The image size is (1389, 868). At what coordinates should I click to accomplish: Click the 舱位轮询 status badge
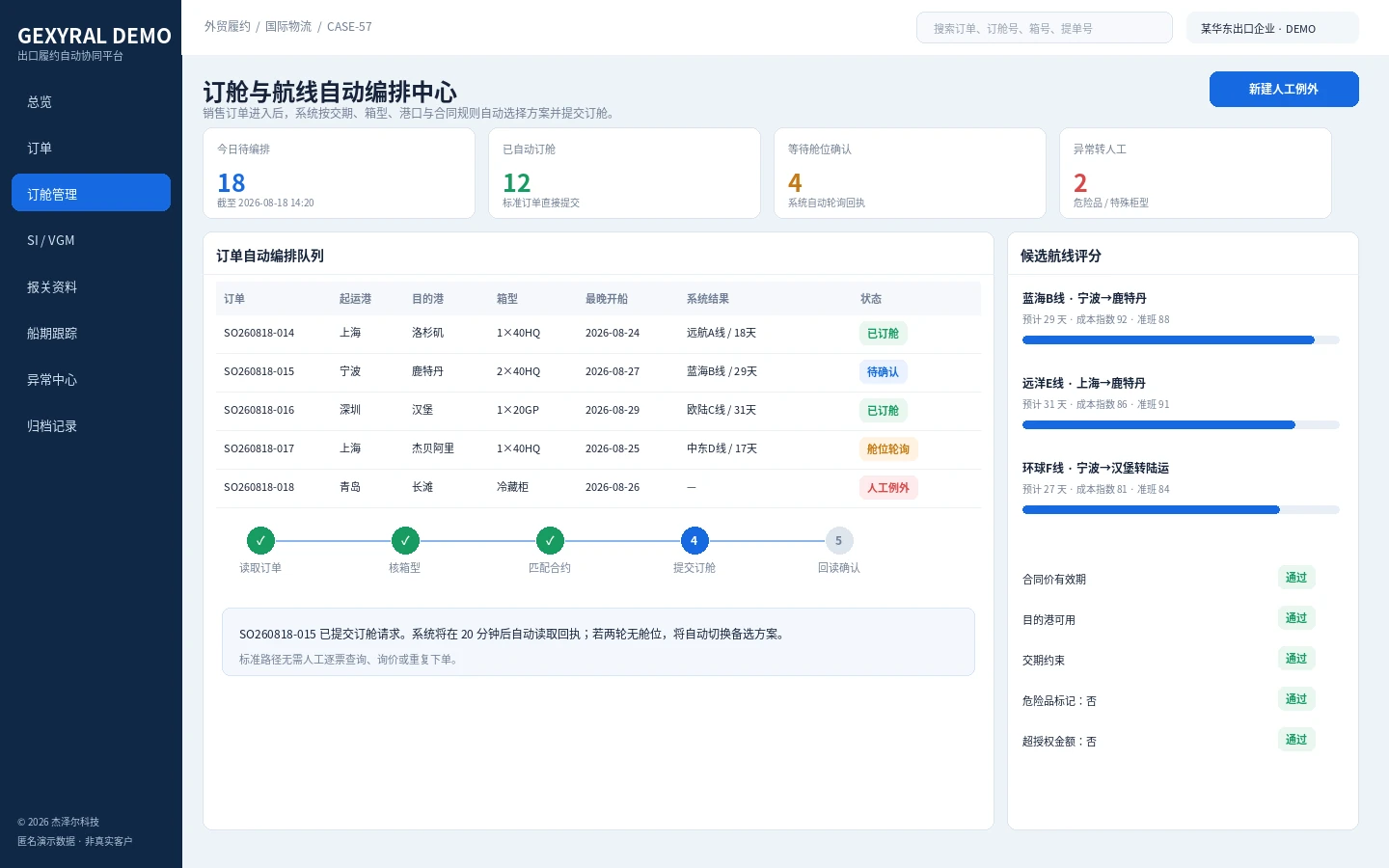(x=888, y=449)
